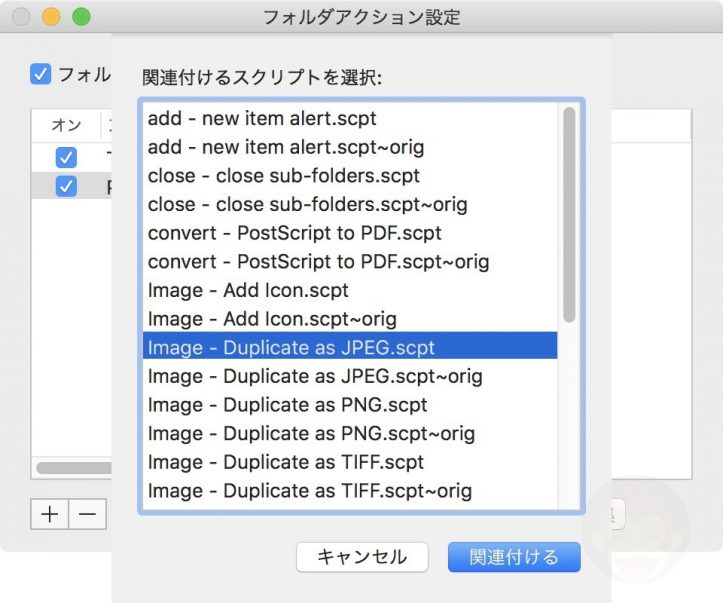Choose 'close - close sub-folders.scpt' script
723x603 pixels.
click(x=350, y=176)
